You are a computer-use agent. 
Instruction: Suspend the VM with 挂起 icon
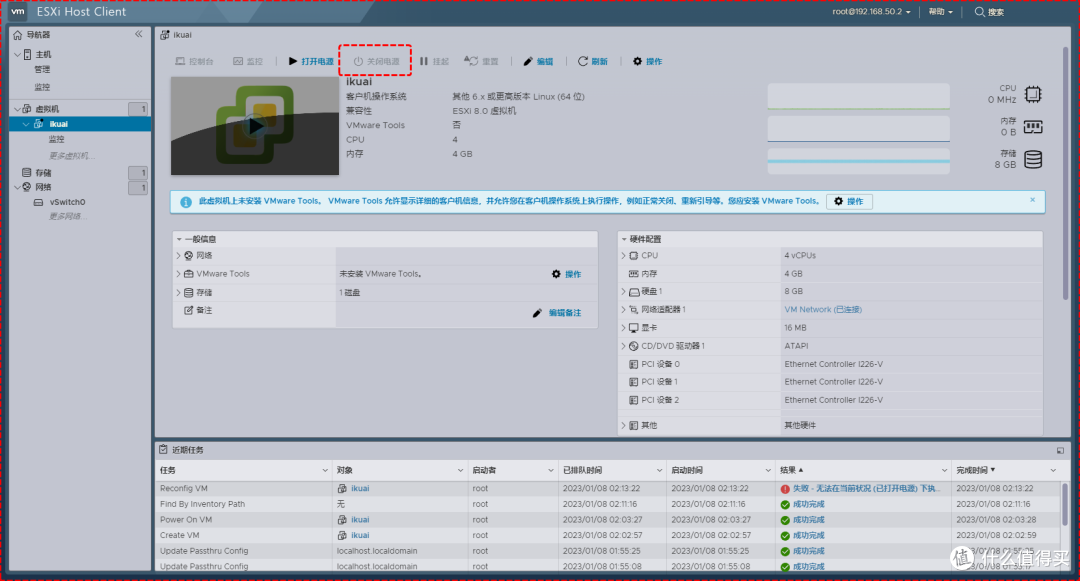point(438,61)
